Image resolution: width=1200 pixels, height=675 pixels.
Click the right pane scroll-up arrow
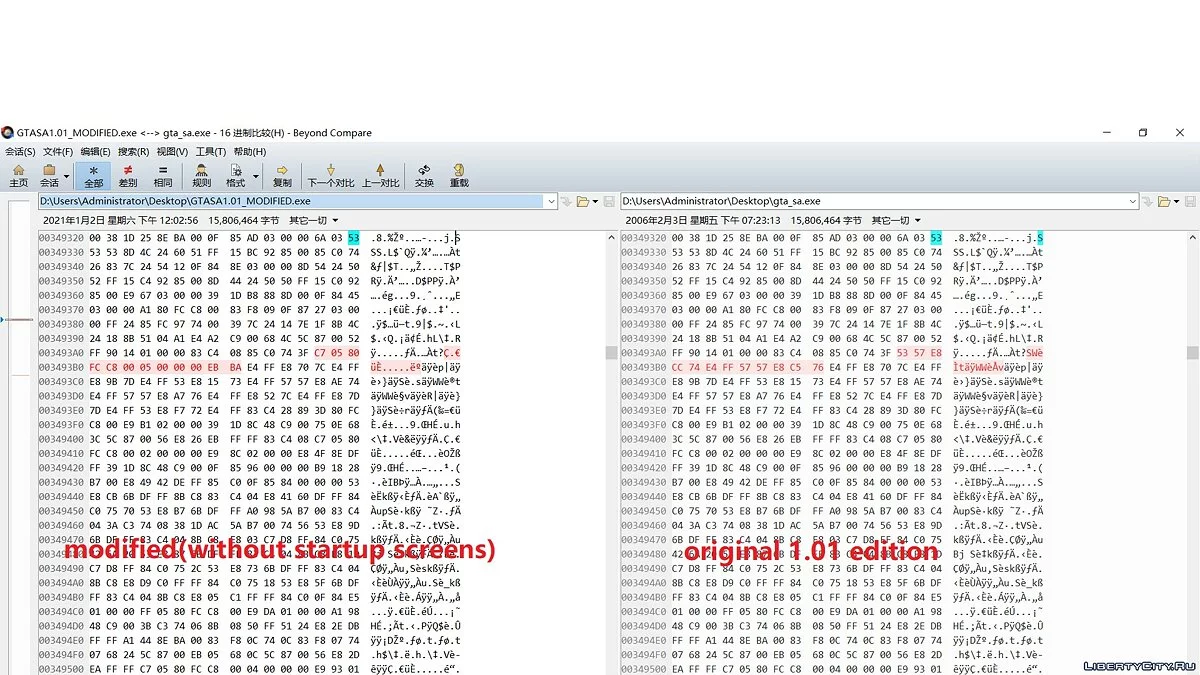[x=1193, y=238]
